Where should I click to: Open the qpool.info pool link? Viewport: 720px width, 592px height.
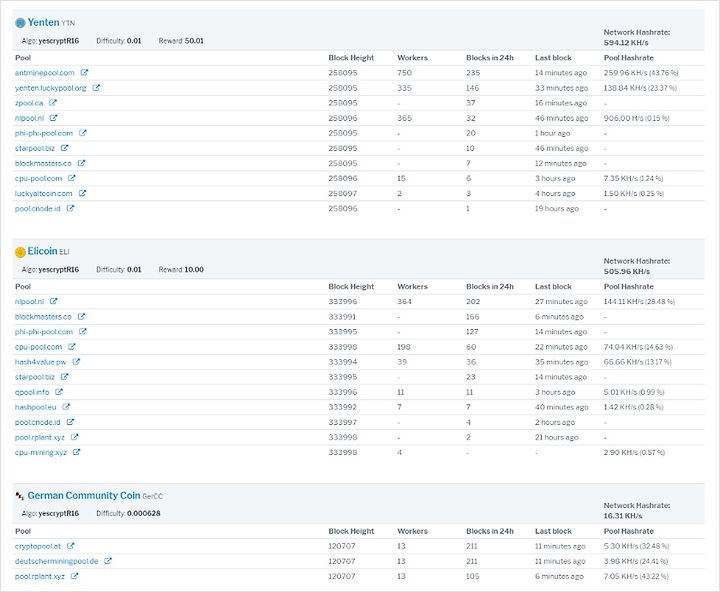coord(32,393)
